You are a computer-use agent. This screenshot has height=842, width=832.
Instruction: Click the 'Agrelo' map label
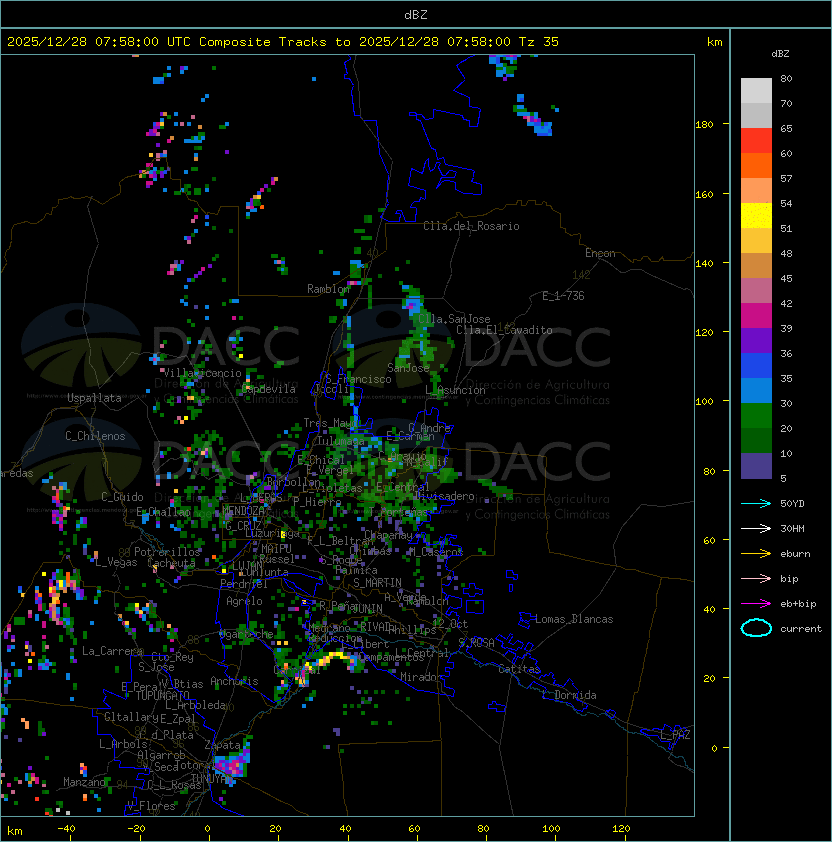pos(244,601)
